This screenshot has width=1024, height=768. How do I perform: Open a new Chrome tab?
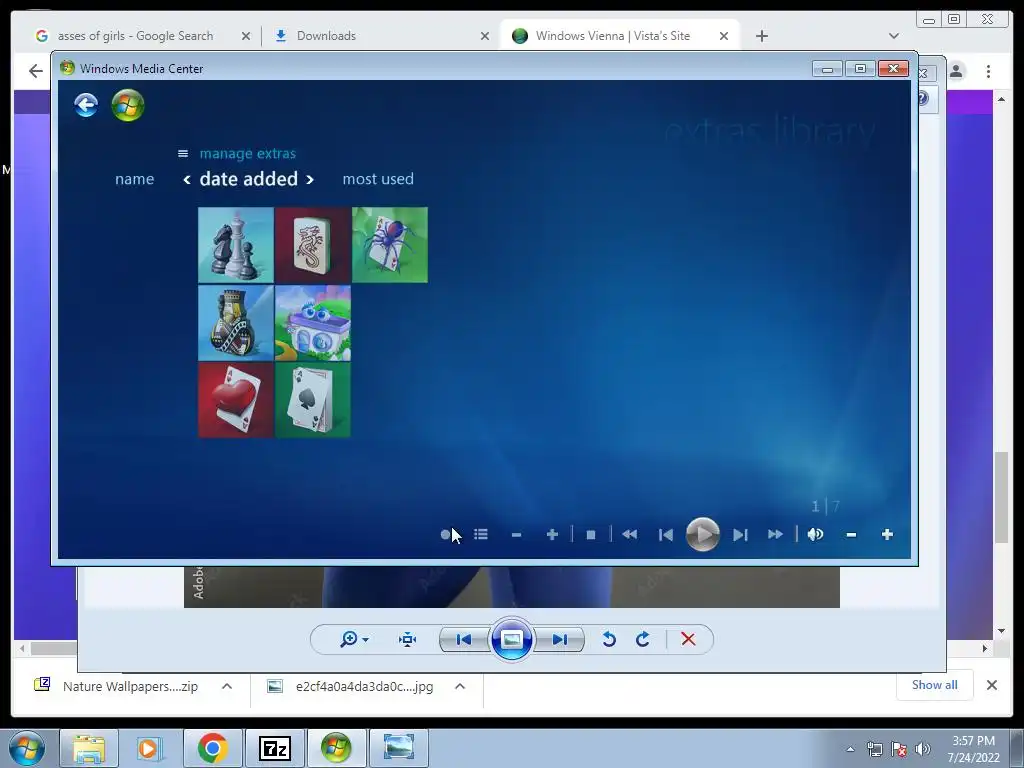coord(761,36)
